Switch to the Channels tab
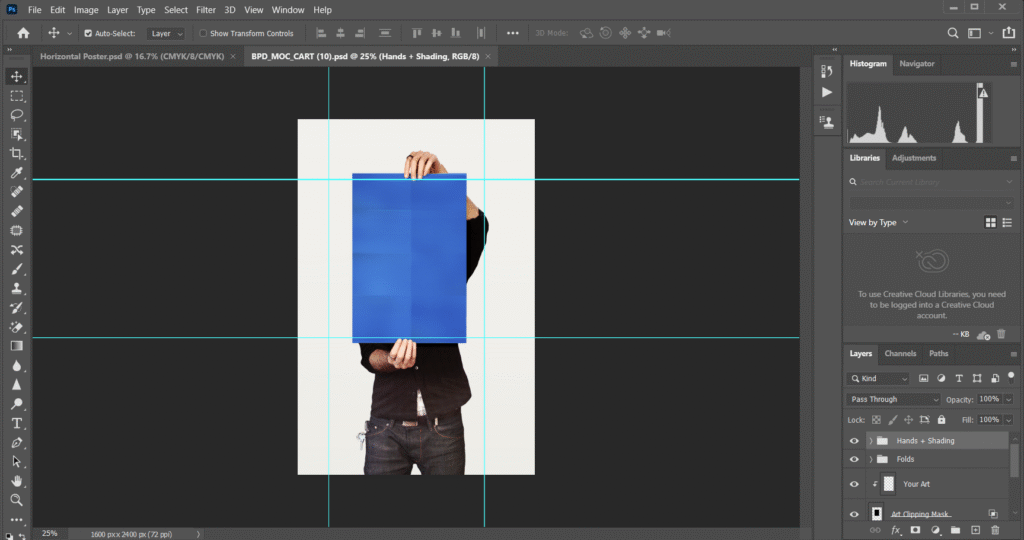The height and width of the screenshot is (540, 1024). (900, 353)
